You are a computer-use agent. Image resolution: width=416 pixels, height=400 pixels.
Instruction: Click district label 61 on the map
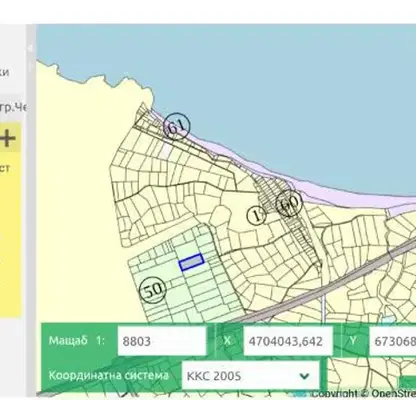click(177, 126)
